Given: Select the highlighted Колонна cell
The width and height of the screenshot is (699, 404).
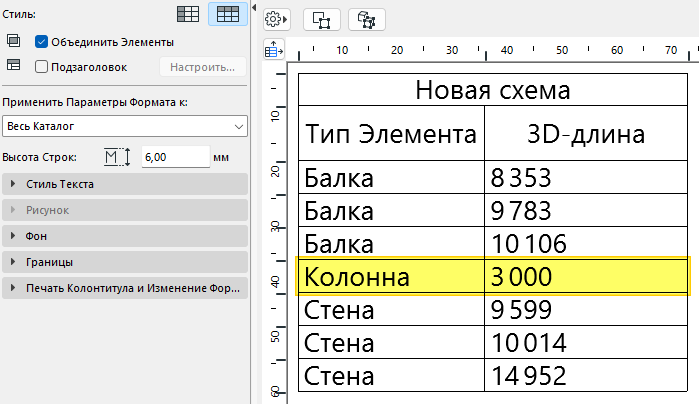Looking at the screenshot, I should coord(391,276).
